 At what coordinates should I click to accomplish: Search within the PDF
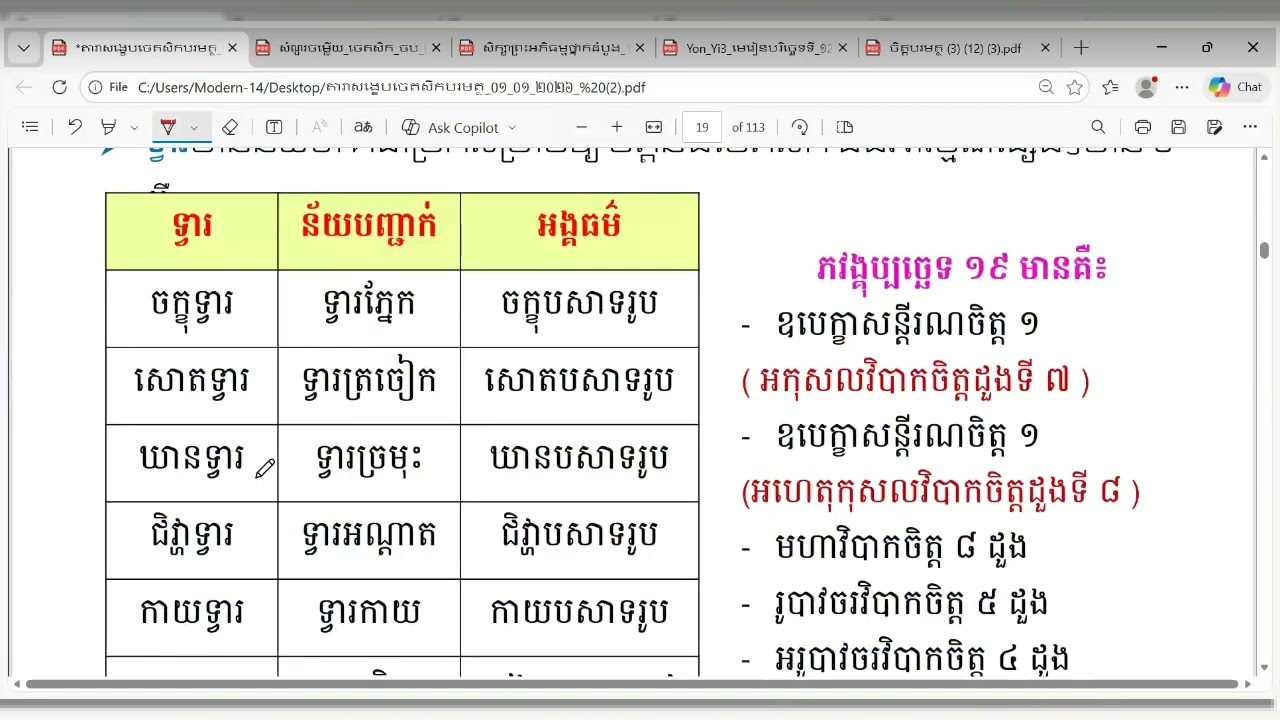pyautogui.click(x=1098, y=127)
